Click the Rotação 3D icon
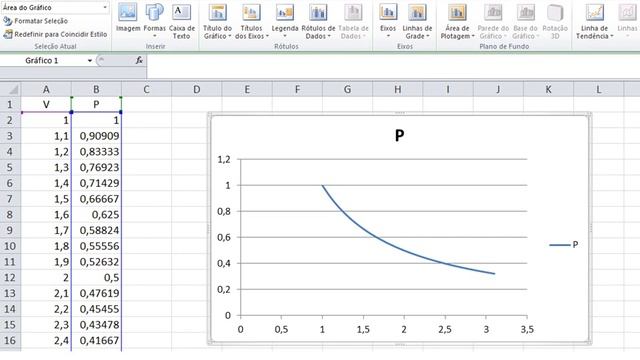This screenshot has height=360, width=640. coord(555,21)
